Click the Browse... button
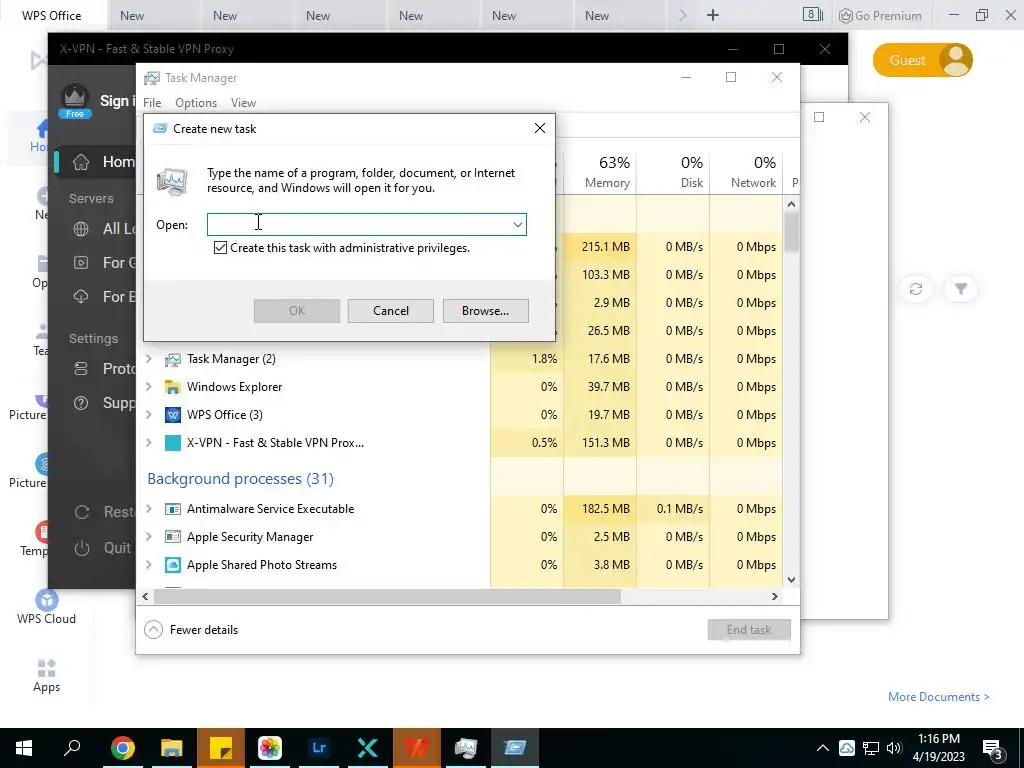 [x=485, y=311]
